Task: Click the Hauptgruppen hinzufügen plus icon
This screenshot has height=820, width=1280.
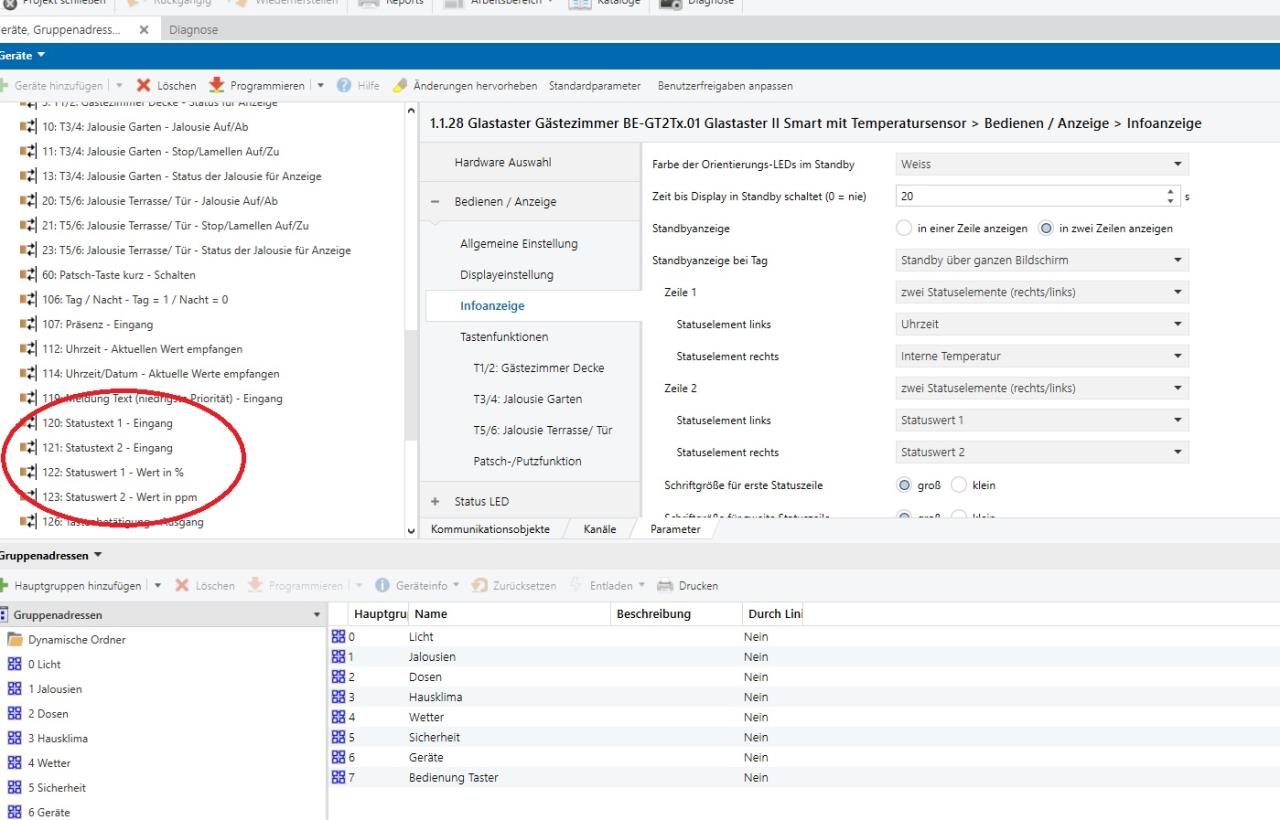Action: click(5, 586)
